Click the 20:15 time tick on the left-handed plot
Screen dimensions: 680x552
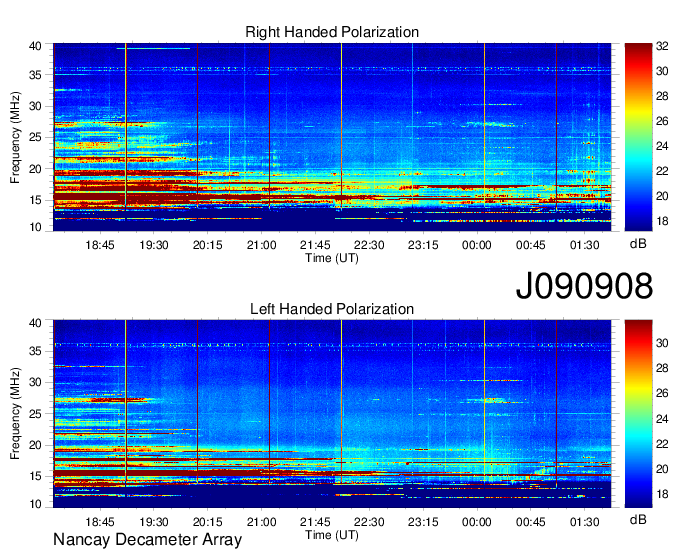click(207, 522)
